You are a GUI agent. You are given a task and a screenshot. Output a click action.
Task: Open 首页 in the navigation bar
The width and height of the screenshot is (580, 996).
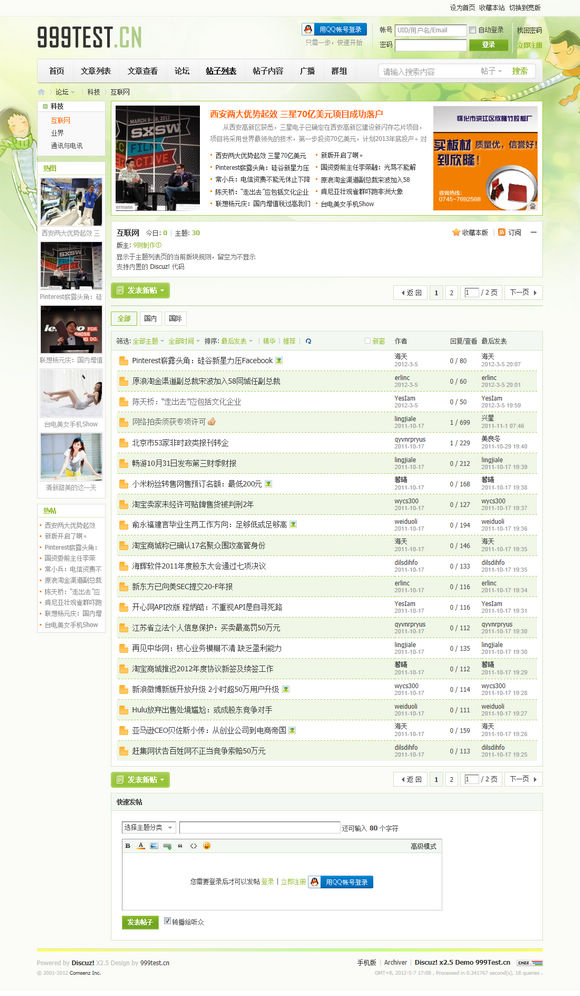click(x=57, y=71)
